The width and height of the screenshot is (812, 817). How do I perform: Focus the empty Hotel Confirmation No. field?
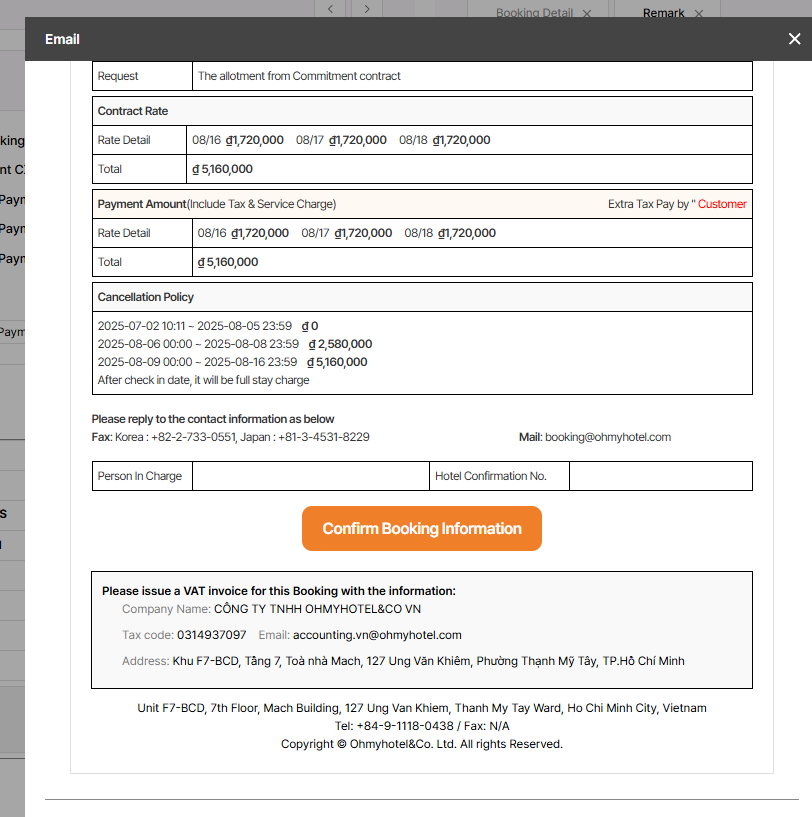coord(660,476)
